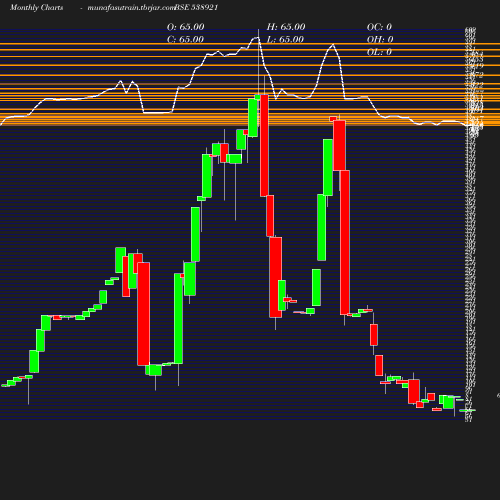Click the OC: 0 value
Image resolution: width=500 pixels, height=500 pixels.
pyautogui.click(x=379, y=27)
